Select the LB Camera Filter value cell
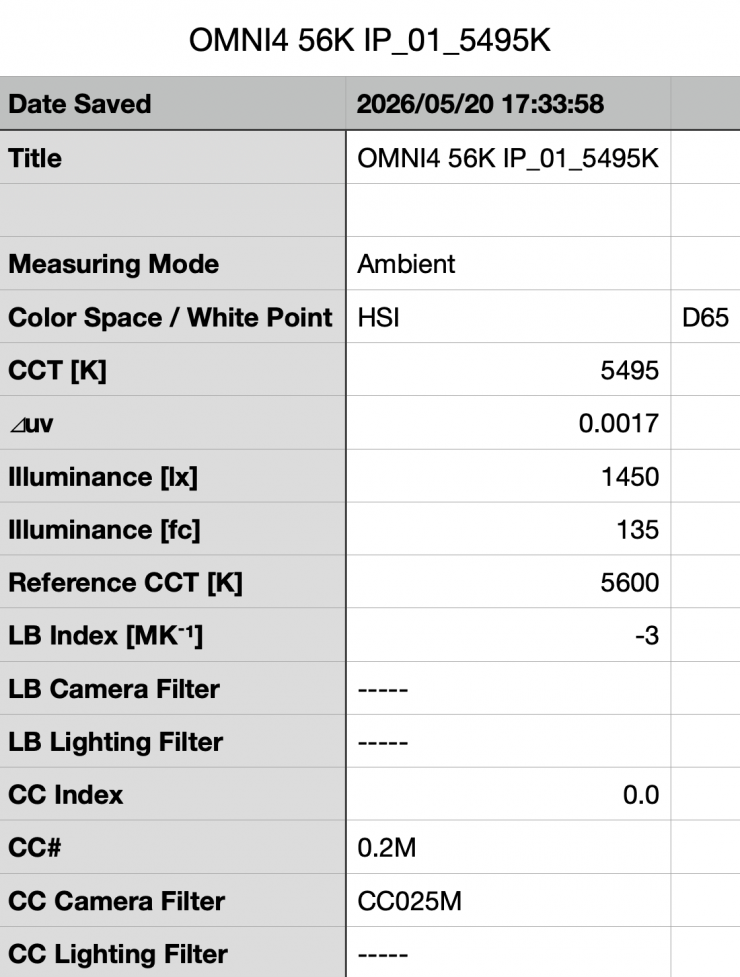The width and height of the screenshot is (740, 977). [x=508, y=689]
